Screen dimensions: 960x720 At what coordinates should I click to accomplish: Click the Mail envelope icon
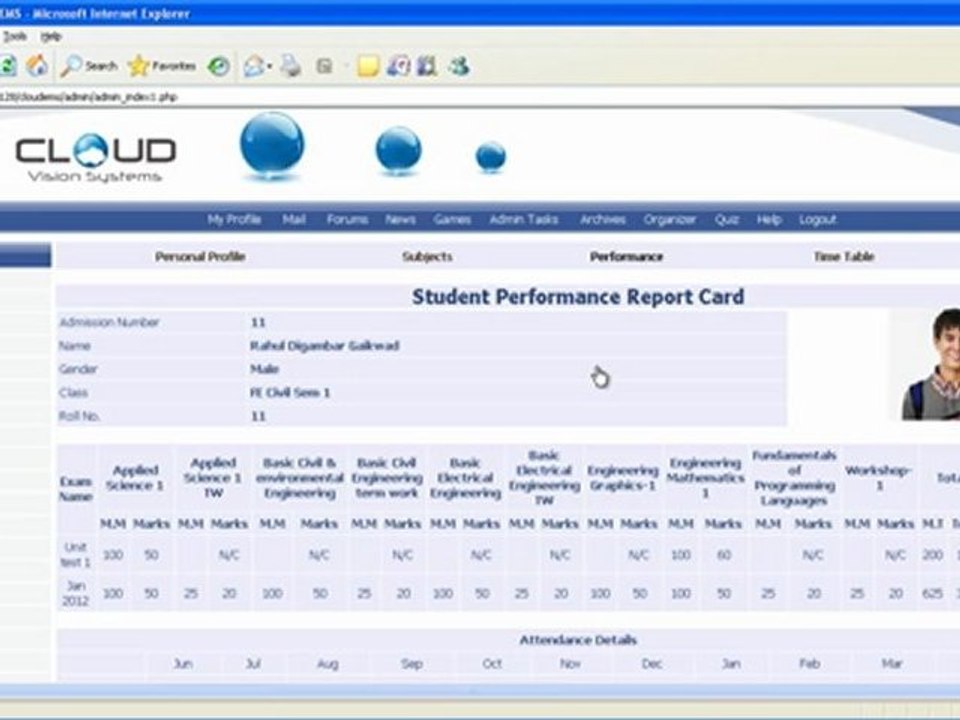[x=254, y=66]
